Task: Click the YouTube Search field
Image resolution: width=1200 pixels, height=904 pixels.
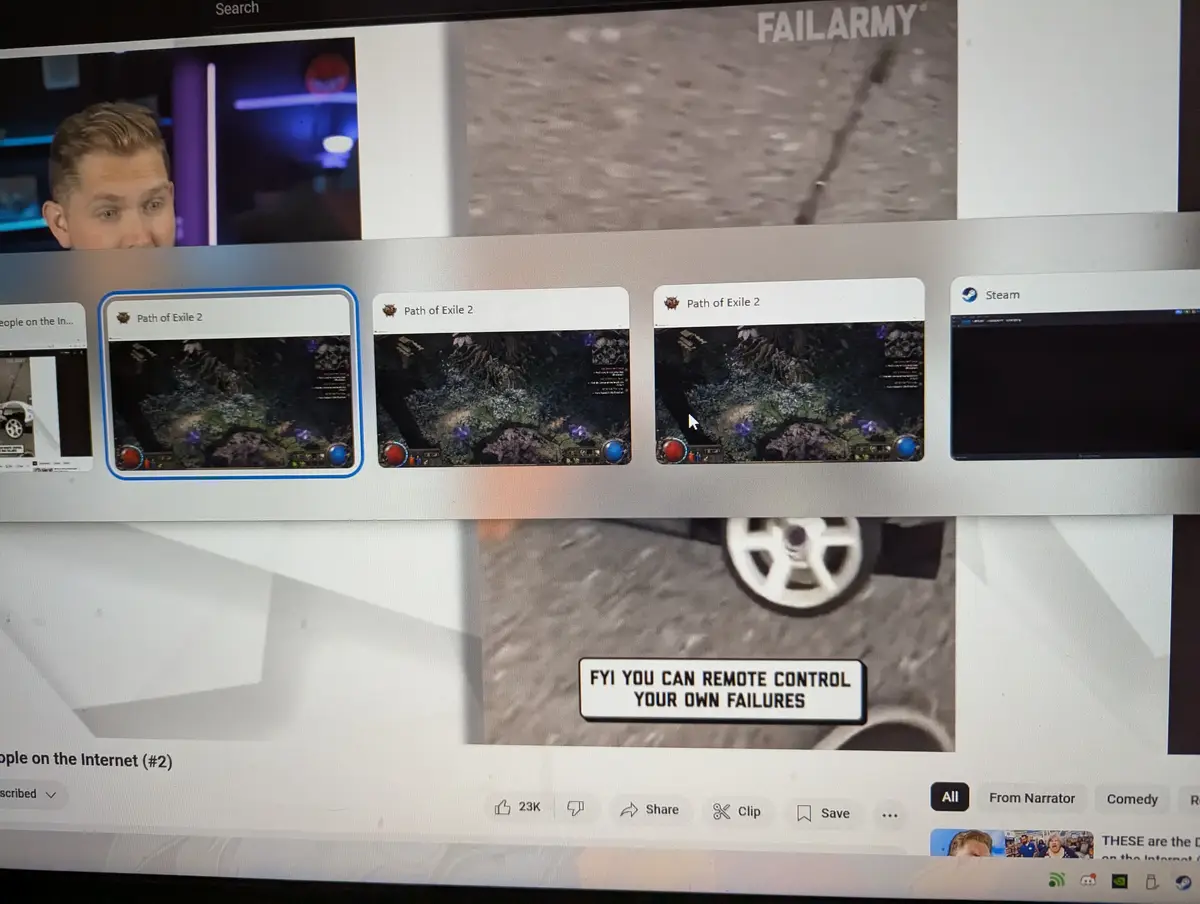Action: click(x=237, y=8)
